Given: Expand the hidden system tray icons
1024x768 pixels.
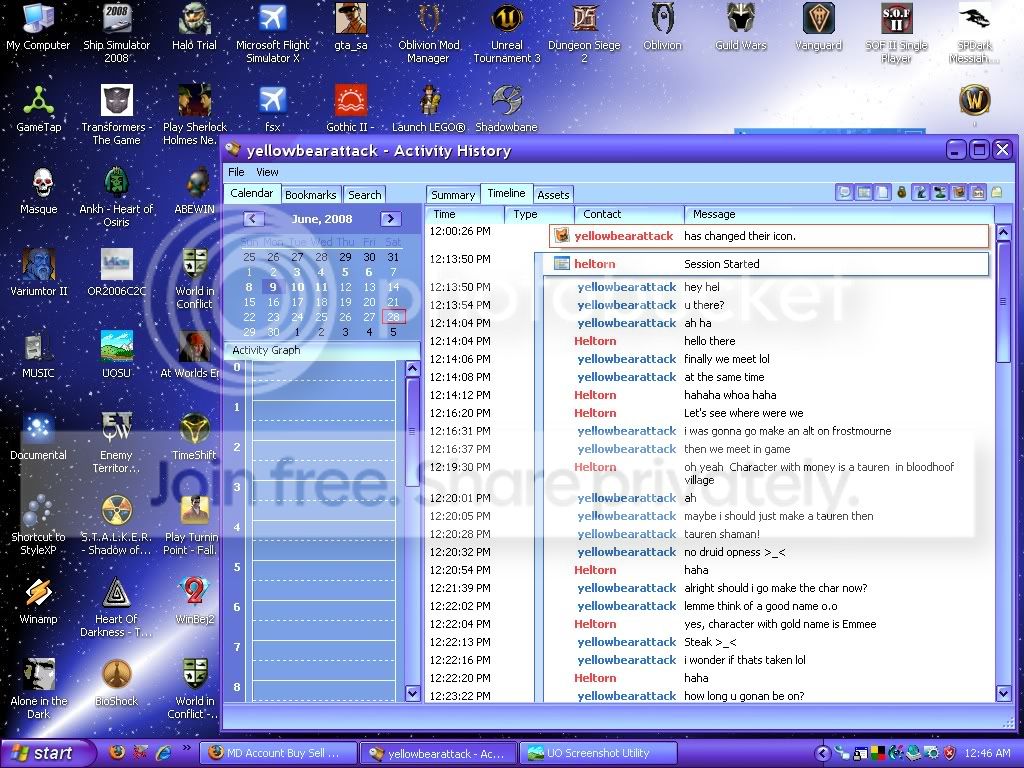Looking at the screenshot, I should pos(823,753).
